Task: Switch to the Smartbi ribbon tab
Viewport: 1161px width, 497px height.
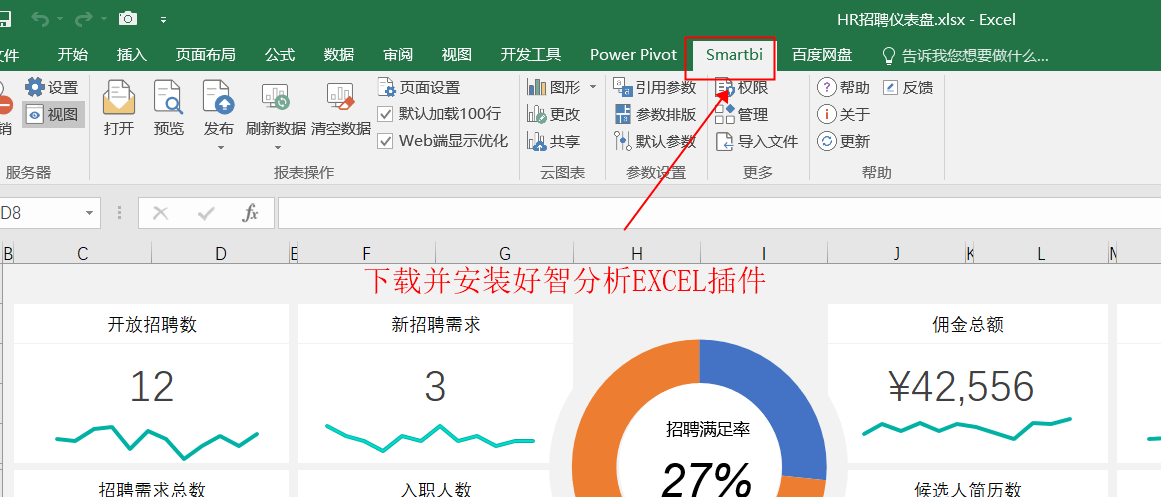Action: click(x=729, y=55)
